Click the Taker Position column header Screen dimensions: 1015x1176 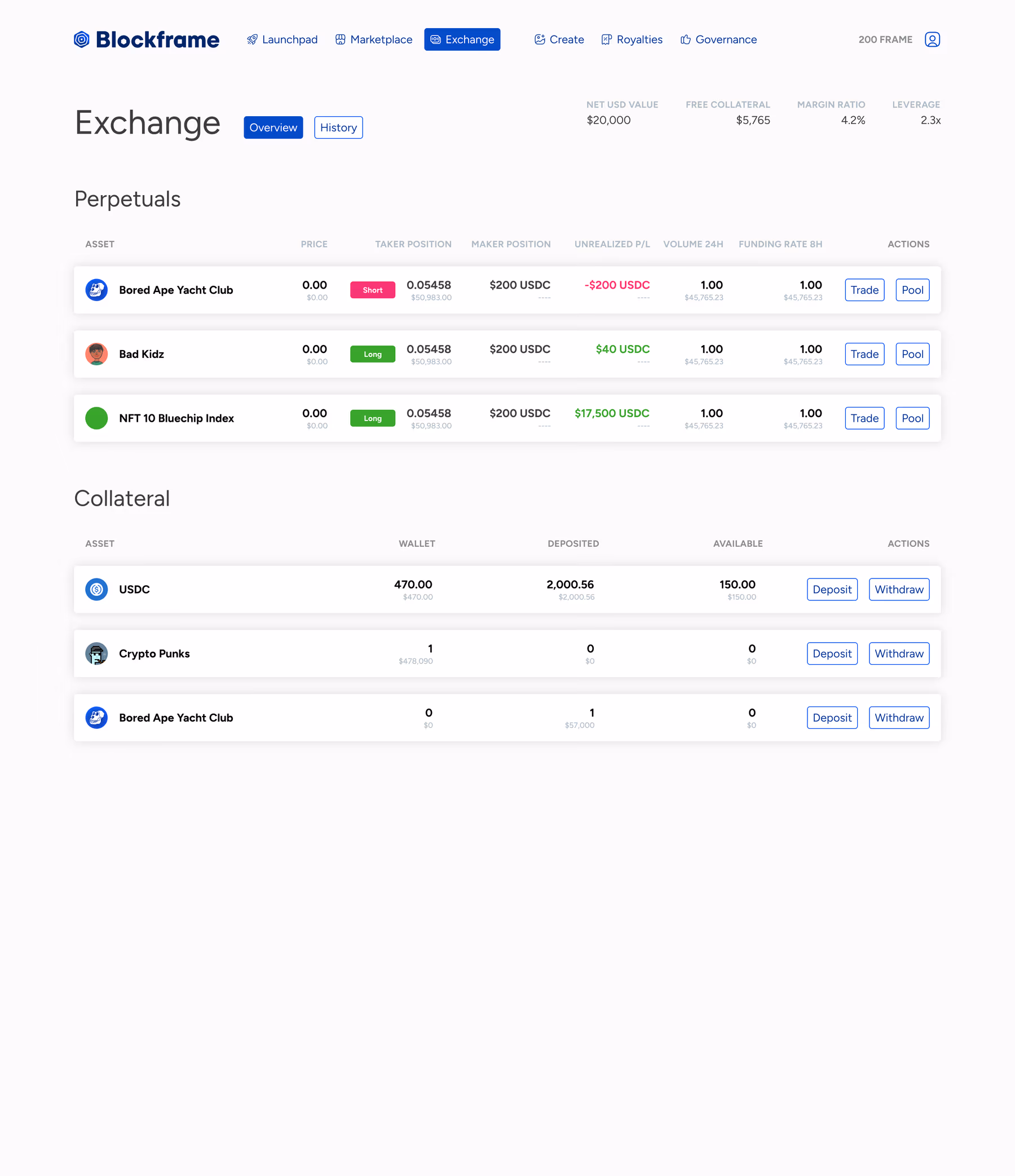[413, 244]
